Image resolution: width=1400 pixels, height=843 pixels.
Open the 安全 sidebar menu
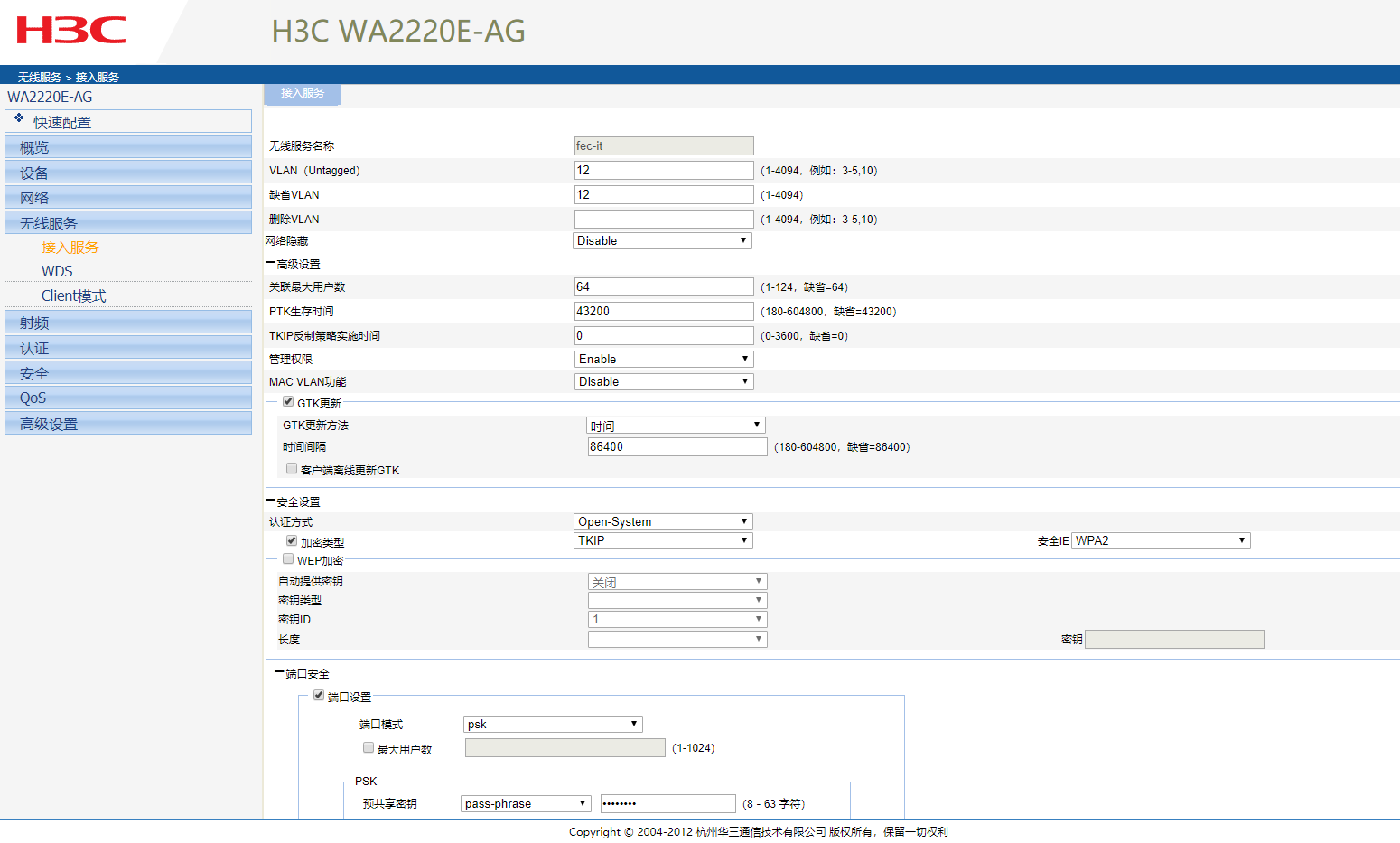click(x=128, y=373)
